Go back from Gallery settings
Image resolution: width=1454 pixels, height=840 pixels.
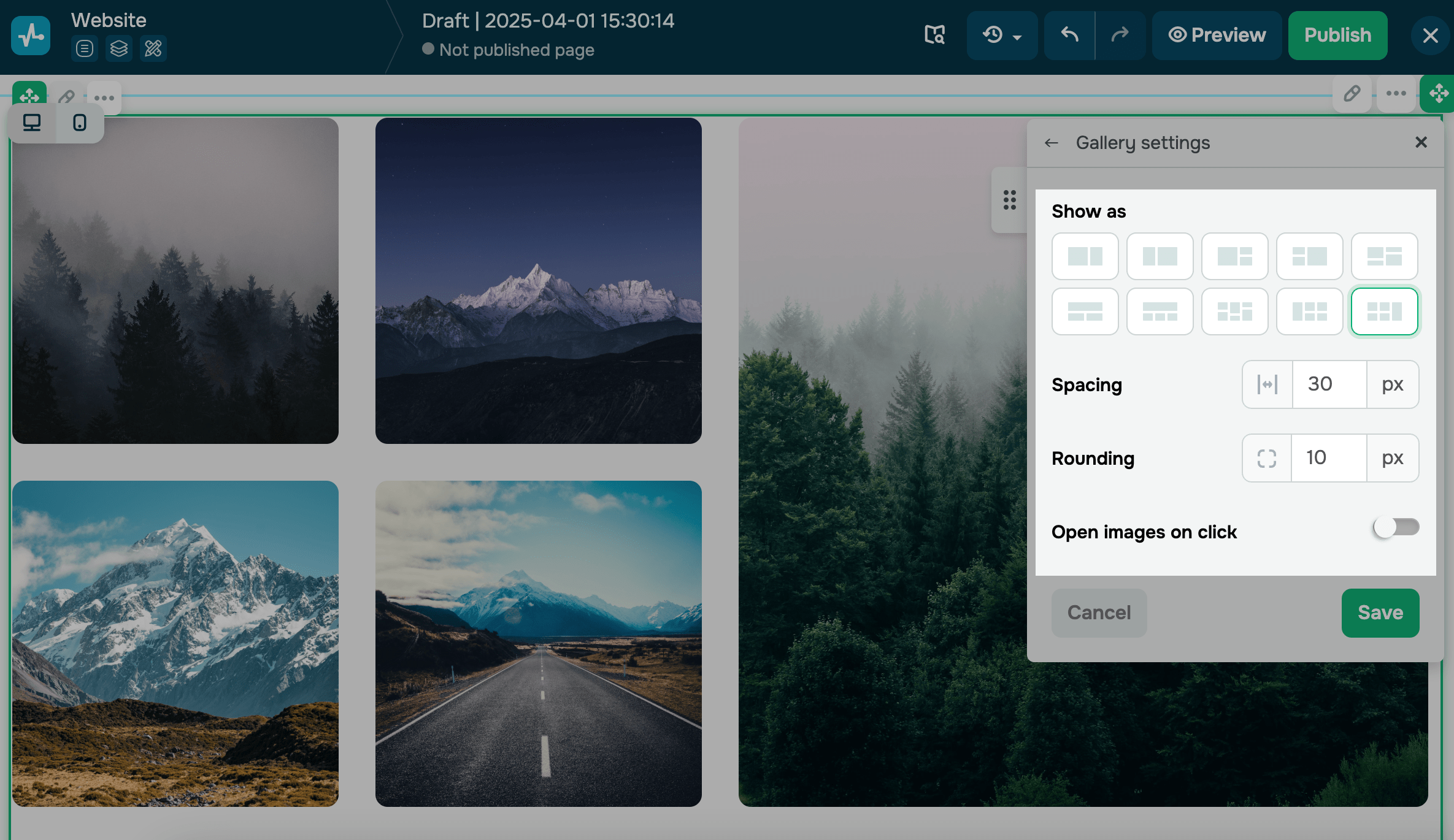(x=1052, y=143)
